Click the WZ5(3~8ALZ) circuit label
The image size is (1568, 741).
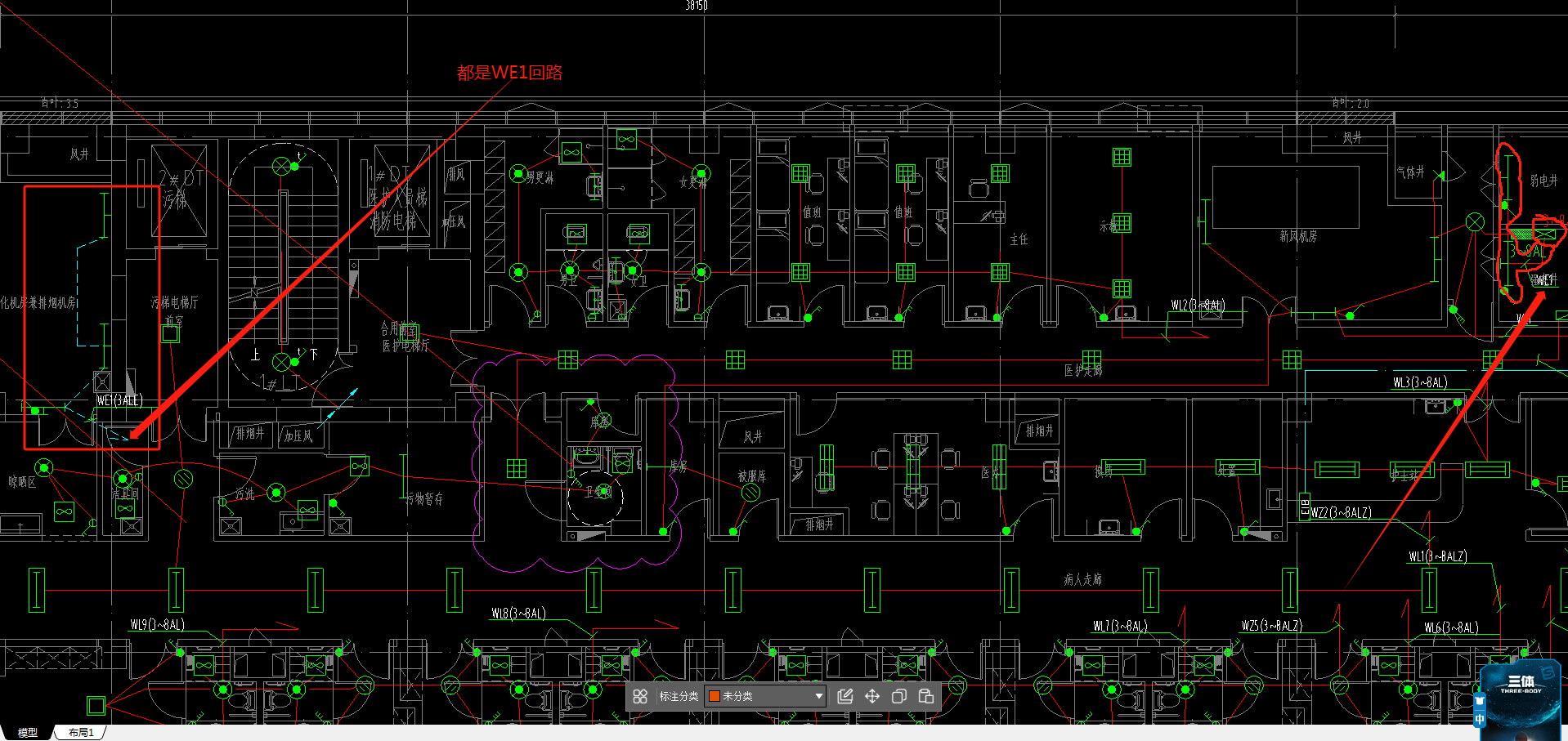tap(1271, 626)
